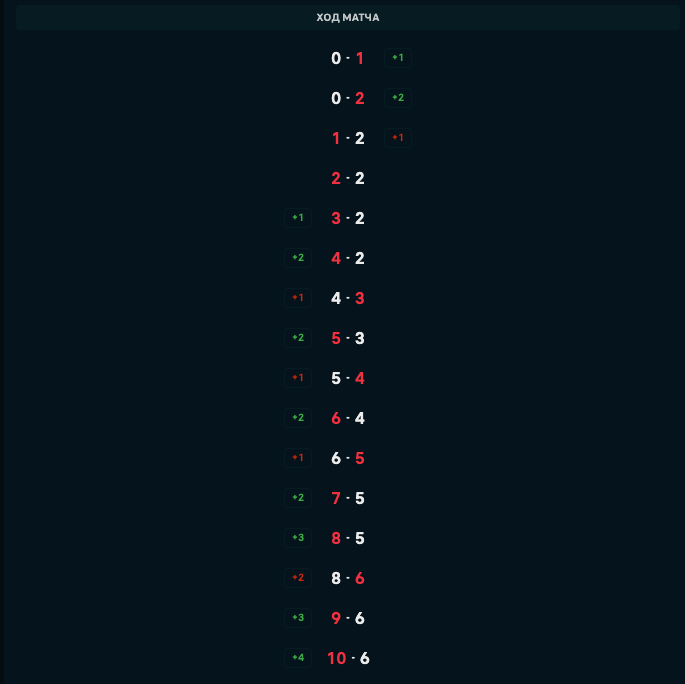This screenshot has width=685, height=684.
Task: Select the +2 badge next to score 6 - 4
Action: pos(298,418)
